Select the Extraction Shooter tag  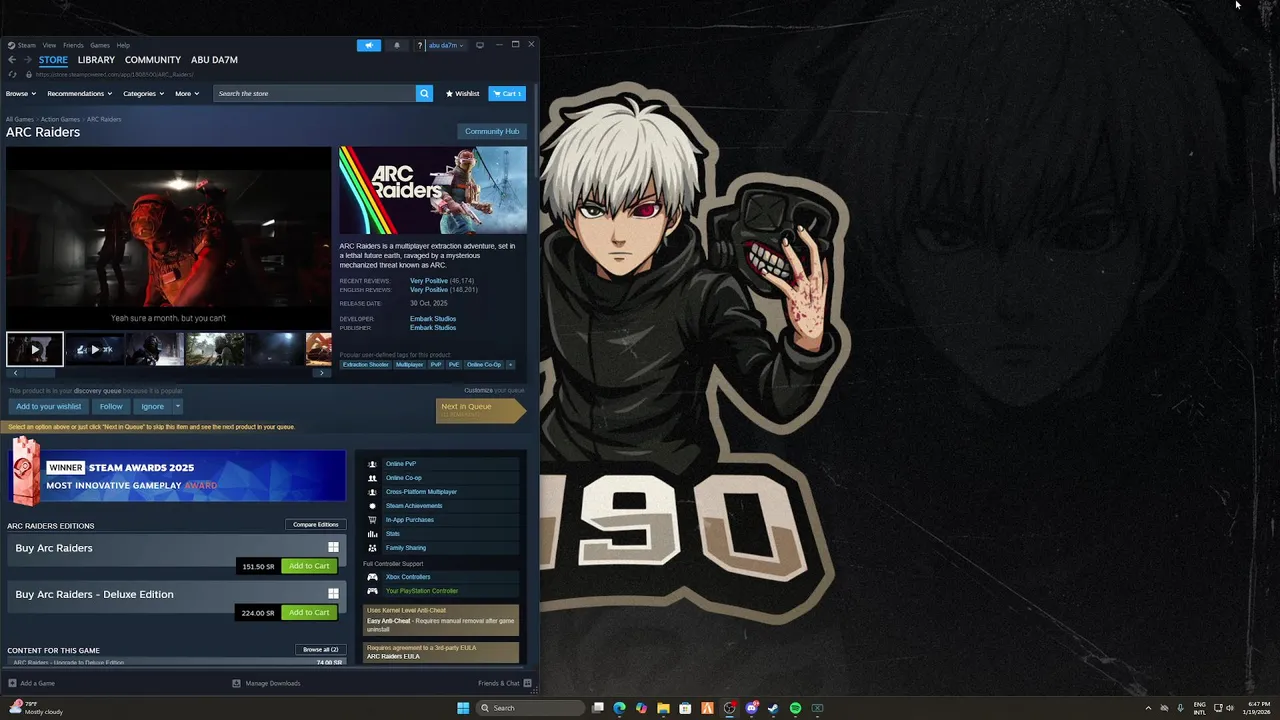pos(366,365)
